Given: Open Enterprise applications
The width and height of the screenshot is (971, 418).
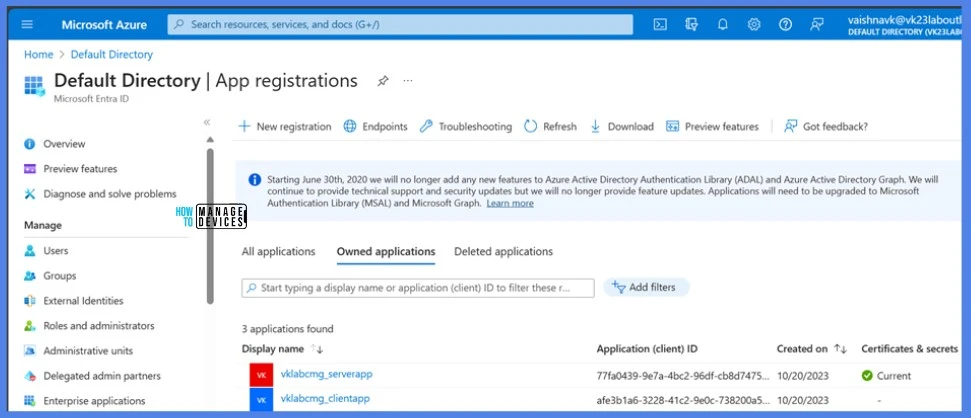Looking at the screenshot, I should (94, 401).
